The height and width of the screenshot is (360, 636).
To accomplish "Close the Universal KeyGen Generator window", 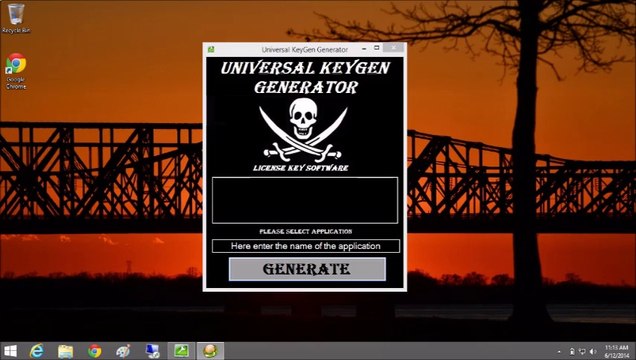I will point(393,48).
